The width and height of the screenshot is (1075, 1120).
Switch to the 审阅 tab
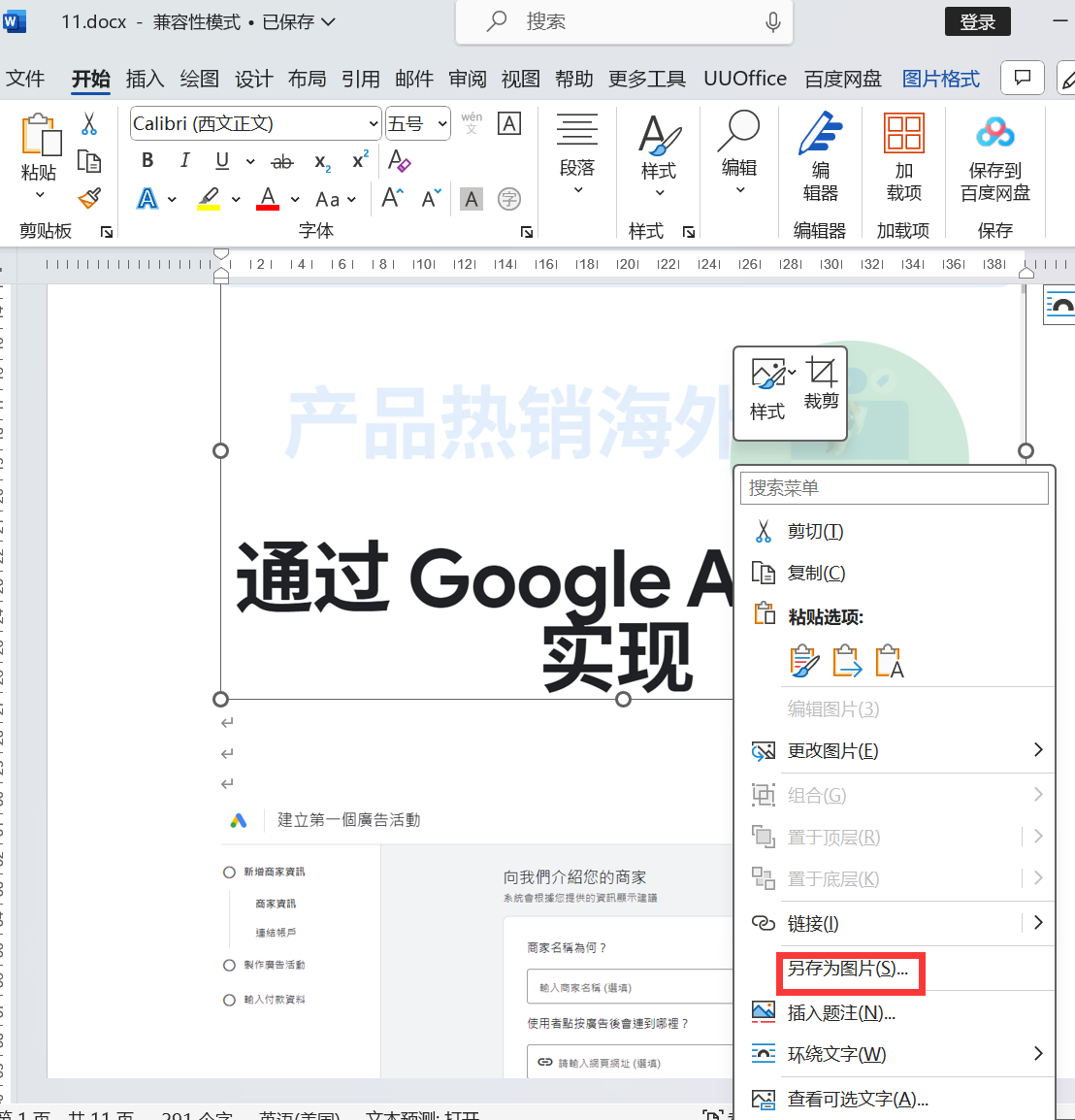pyautogui.click(x=467, y=79)
